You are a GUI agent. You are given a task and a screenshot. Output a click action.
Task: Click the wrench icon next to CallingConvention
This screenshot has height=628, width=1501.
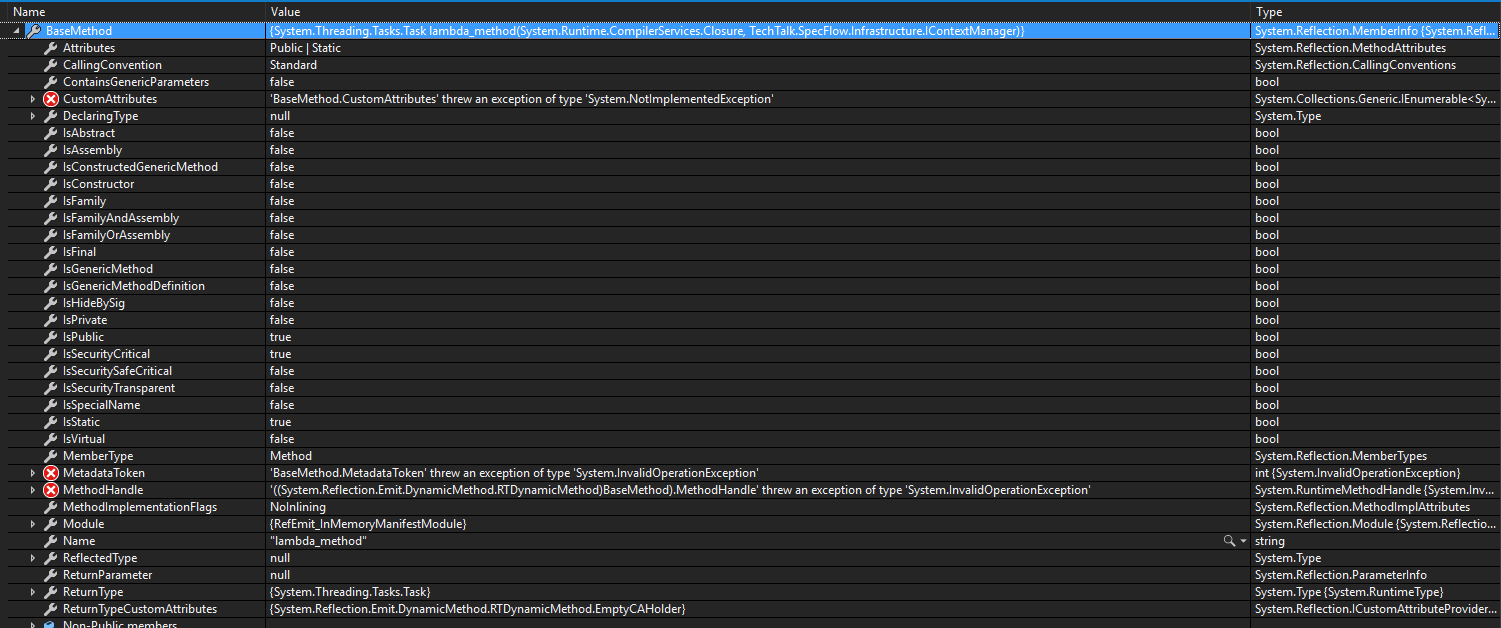point(50,65)
